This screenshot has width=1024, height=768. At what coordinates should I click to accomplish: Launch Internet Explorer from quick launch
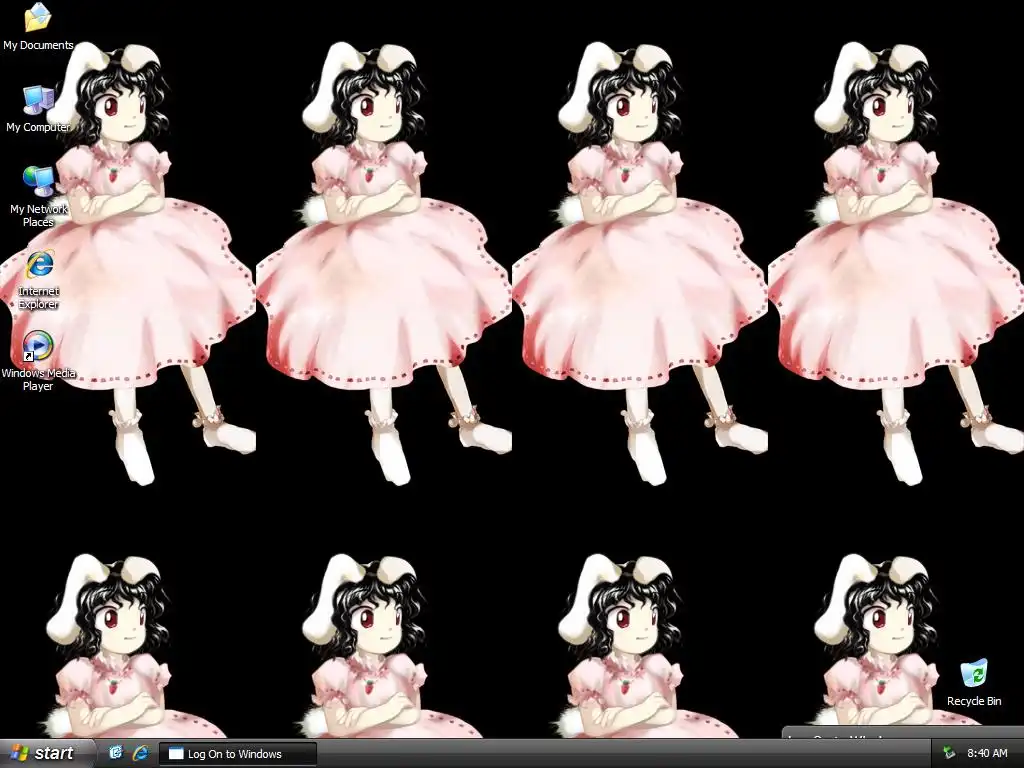pyautogui.click(x=140, y=753)
